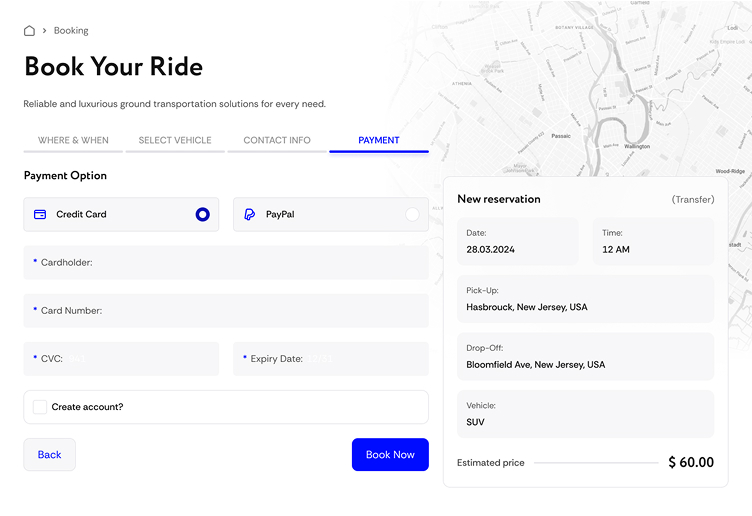Switch to the Where & When tab

pyautogui.click(x=73, y=141)
